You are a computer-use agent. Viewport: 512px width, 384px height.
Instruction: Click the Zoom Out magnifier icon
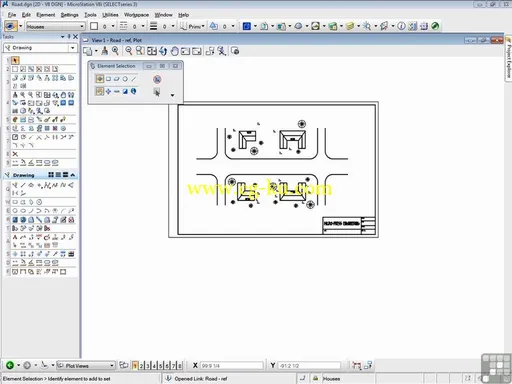coord(128,51)
